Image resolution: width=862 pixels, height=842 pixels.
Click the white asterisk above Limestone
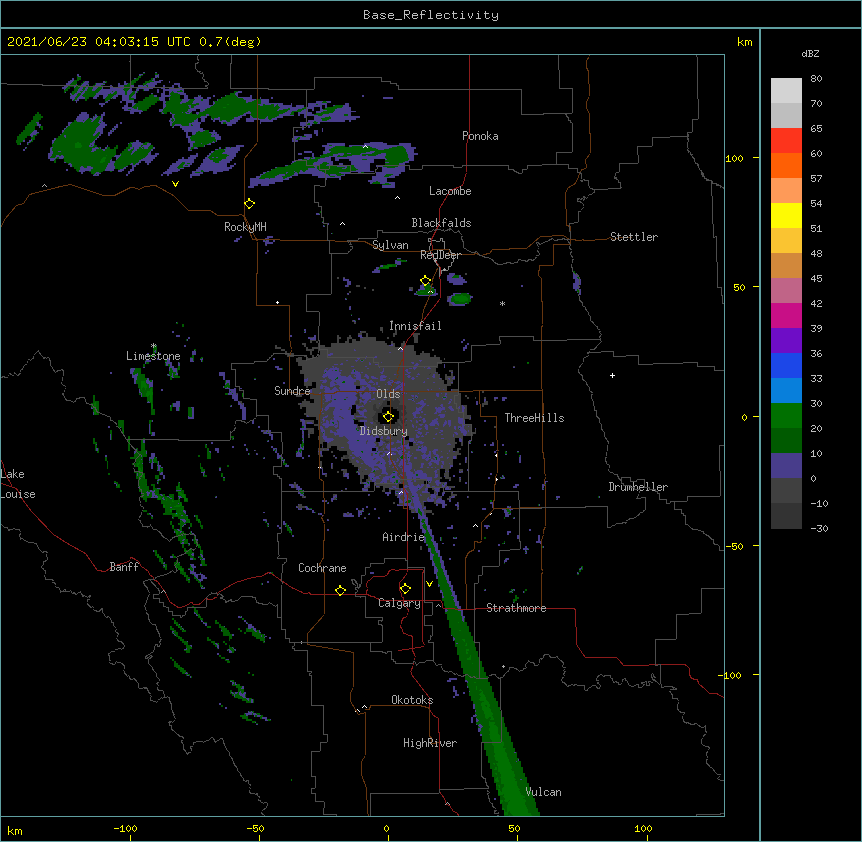[154, 346]
